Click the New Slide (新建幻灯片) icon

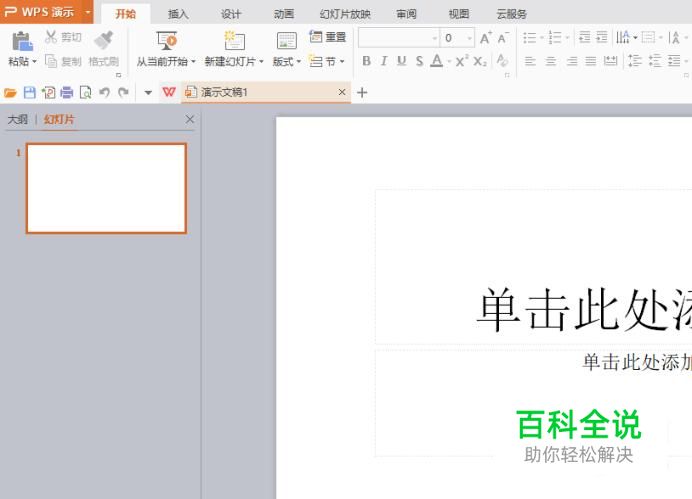pyautogui.click(x=233, y=40)
